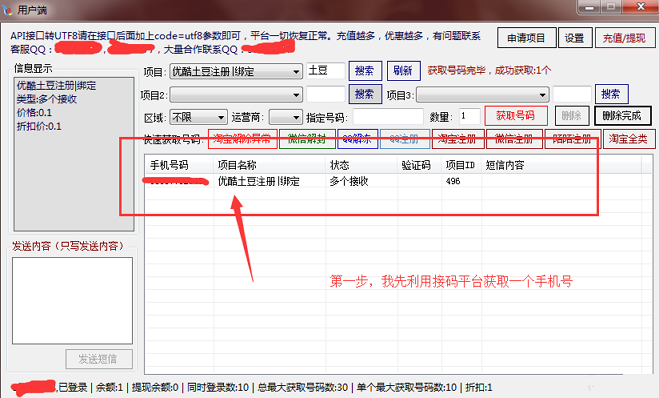This screenshot has width=659, height=398.
Task: Click 搜索 next to the 土豆 field
Action: [365, 71]
